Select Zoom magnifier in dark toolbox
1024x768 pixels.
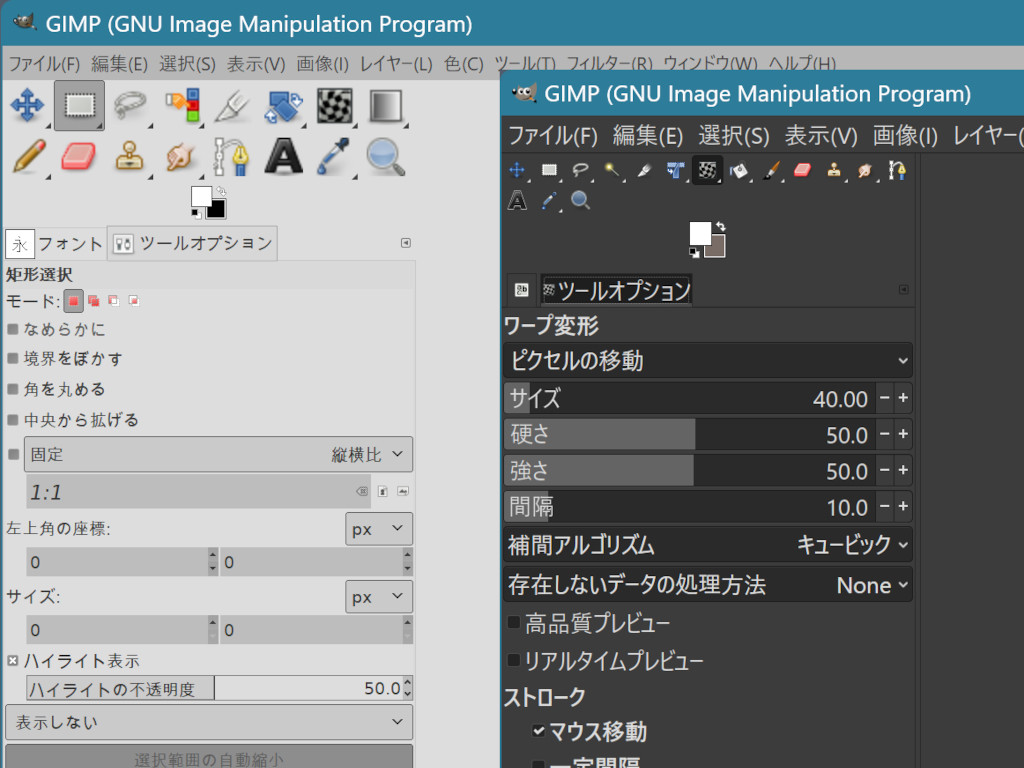[x=581, y=200]
